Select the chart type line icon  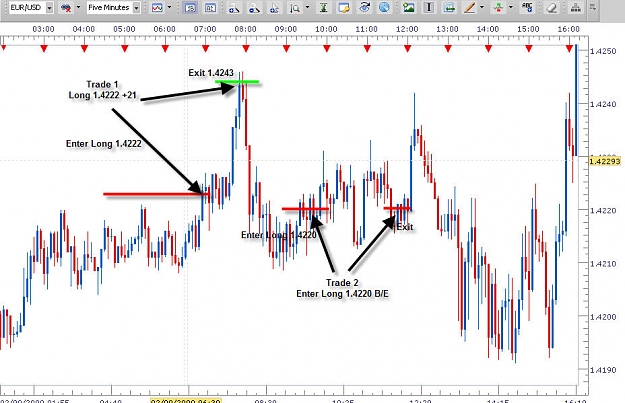(x=157, y=7)
